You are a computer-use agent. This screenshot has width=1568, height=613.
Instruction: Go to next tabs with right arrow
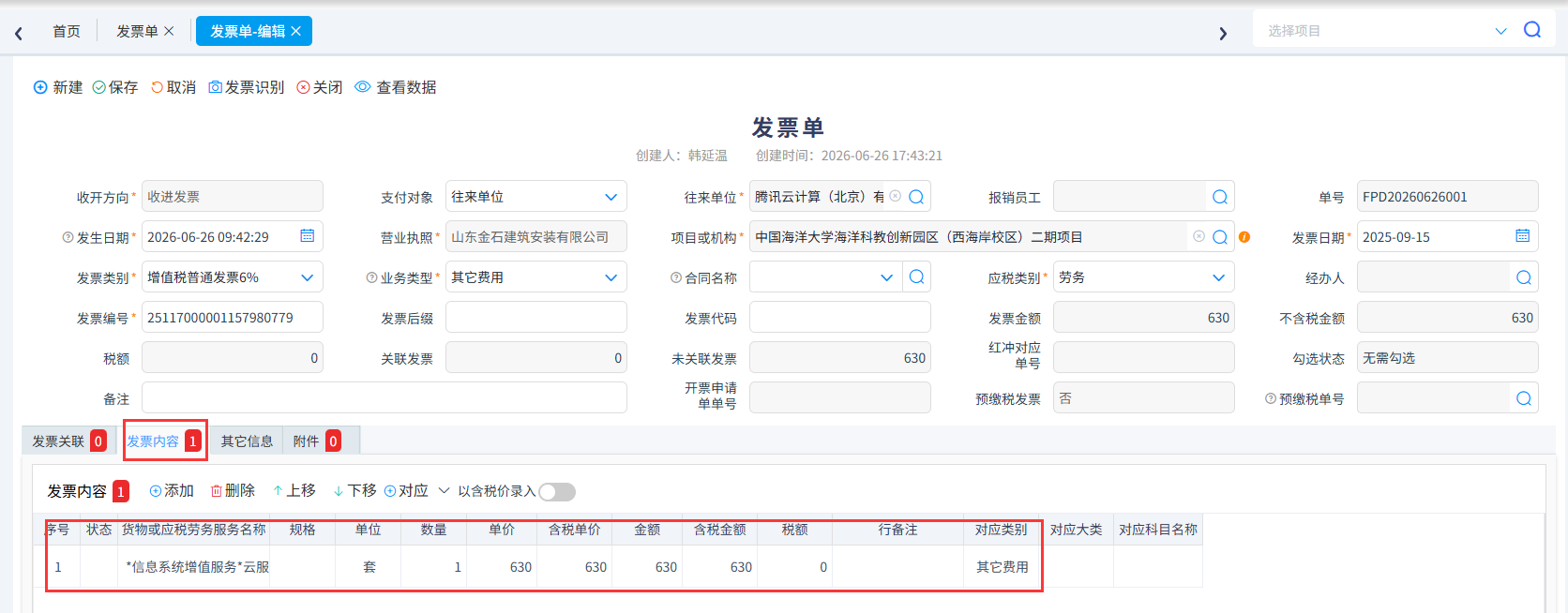tap(1223, 33)
